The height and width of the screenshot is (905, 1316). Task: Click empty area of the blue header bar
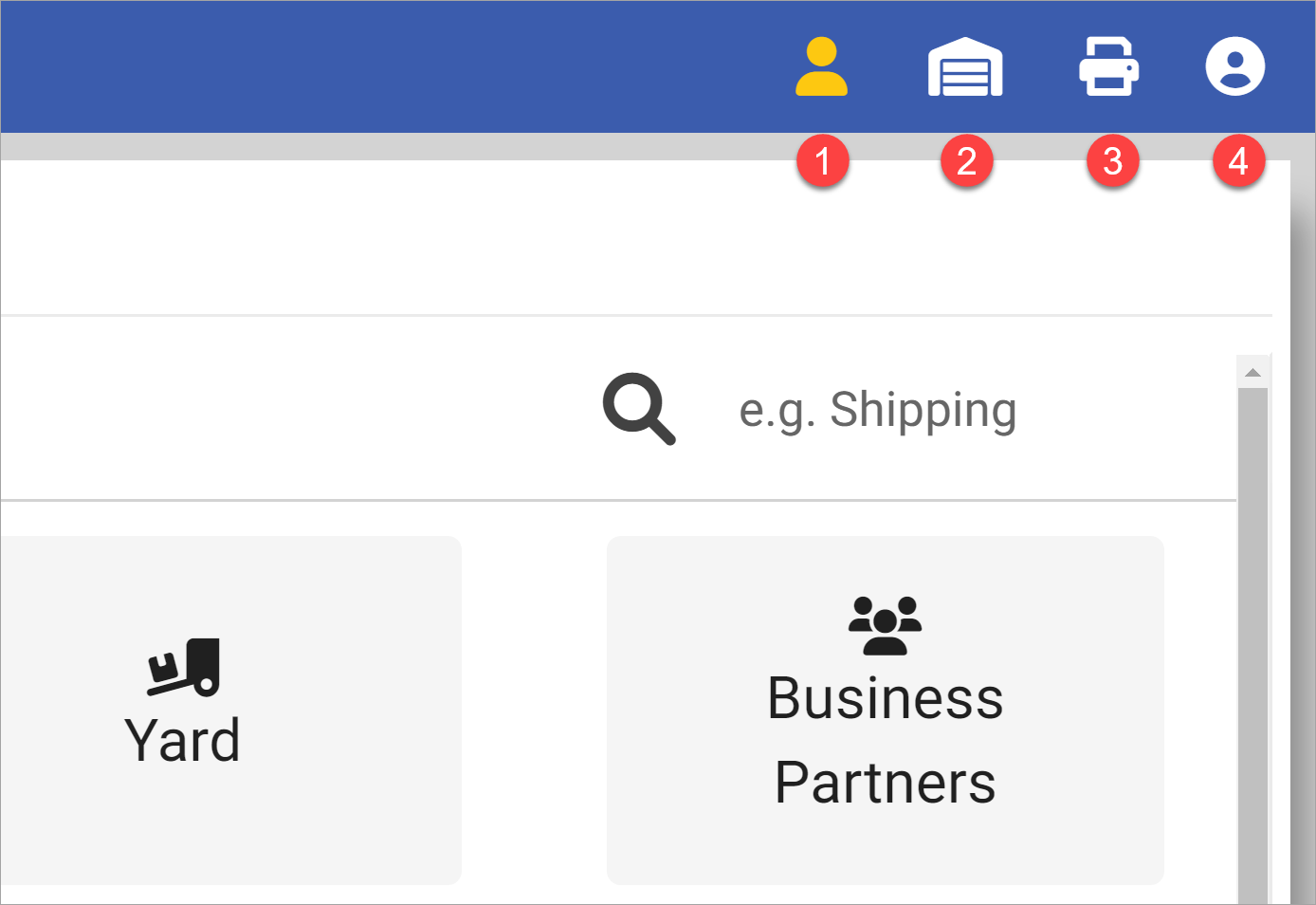[x=379, y=66]
